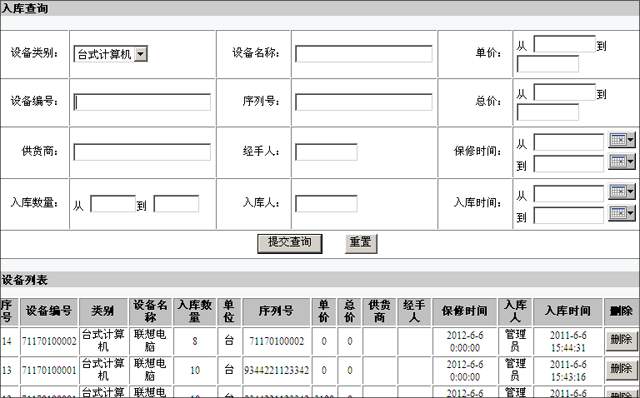The height and width of the screenshot is (398, 640).
Task: Focus the 入库人 input field
Action: (326, 204)
